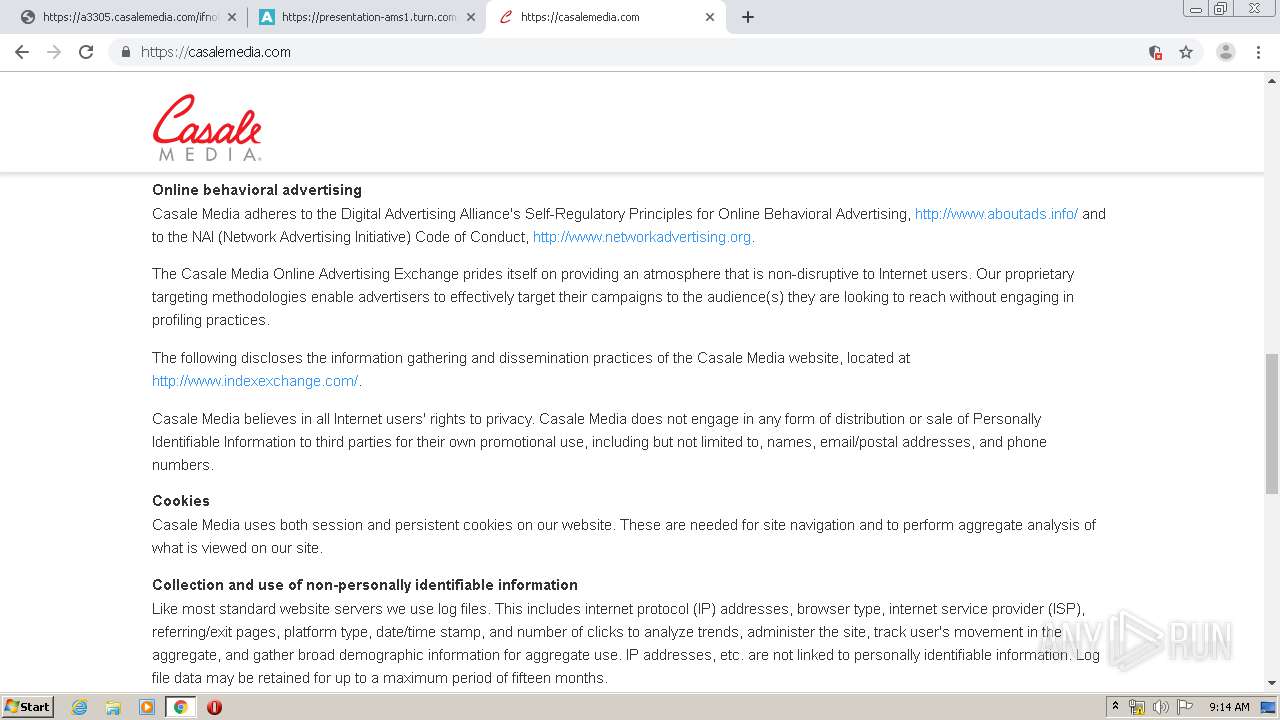The width and height of the screenshot is (1280, 720).
Task: Follow the indexexchange.com link
Action: [x=255, y=381]
